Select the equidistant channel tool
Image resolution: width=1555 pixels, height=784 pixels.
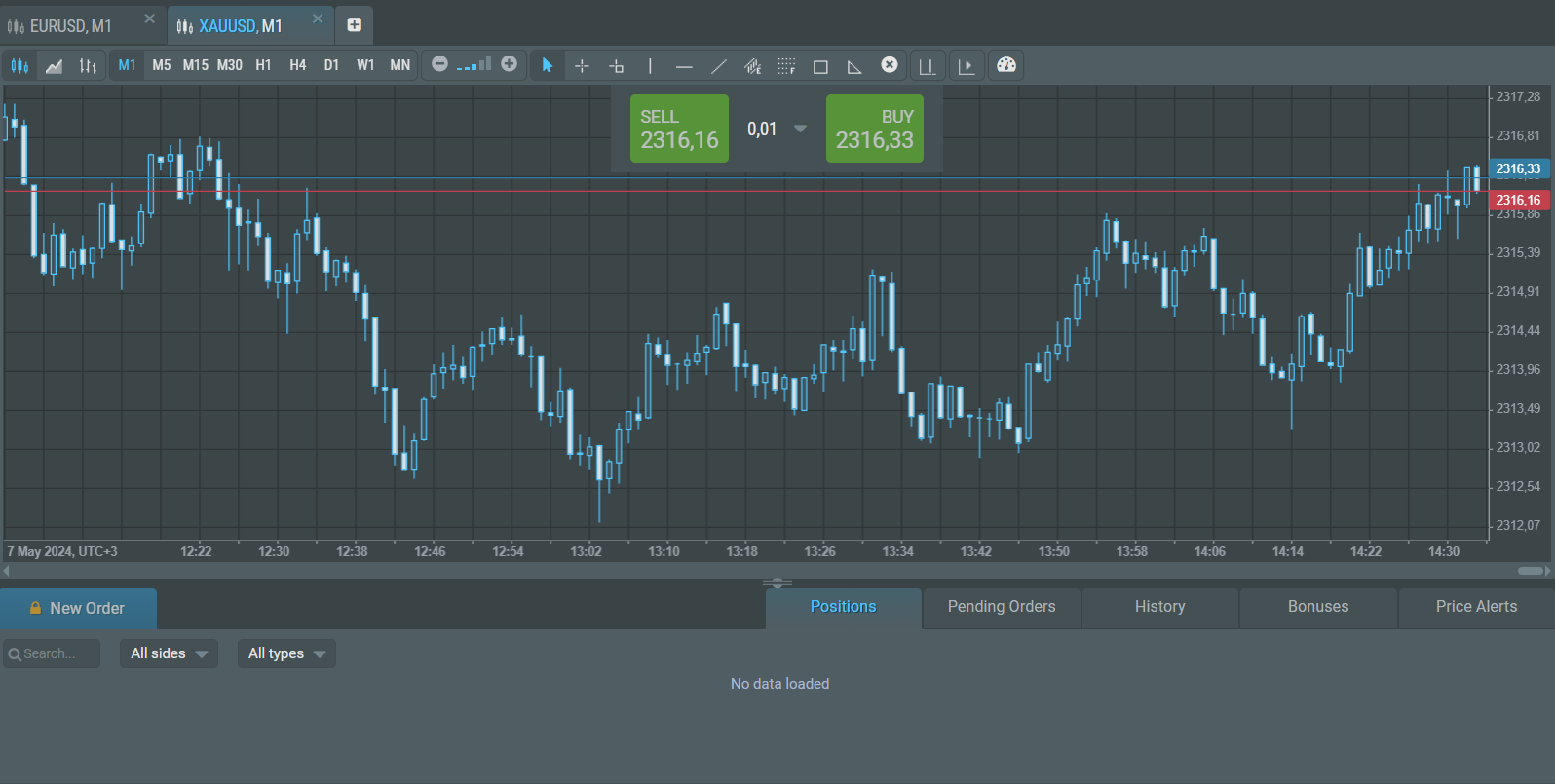click(752, 65)
